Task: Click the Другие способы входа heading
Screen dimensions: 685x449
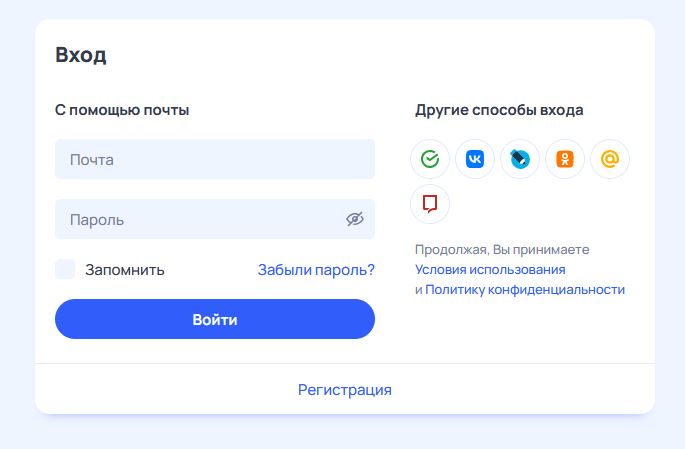Action: point(499,110)
